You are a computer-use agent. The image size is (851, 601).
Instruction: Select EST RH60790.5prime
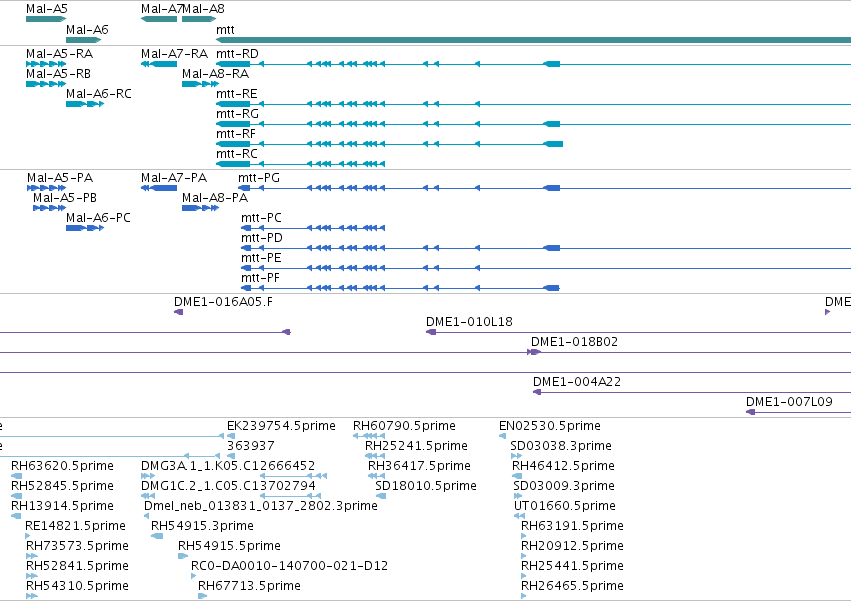pos(369,436)
